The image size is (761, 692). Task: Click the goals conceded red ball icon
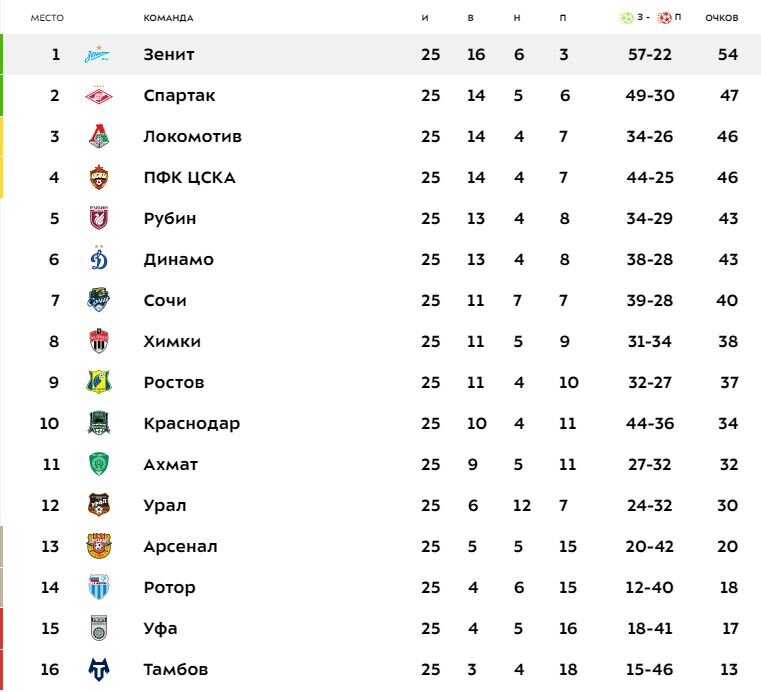[664, 18]
